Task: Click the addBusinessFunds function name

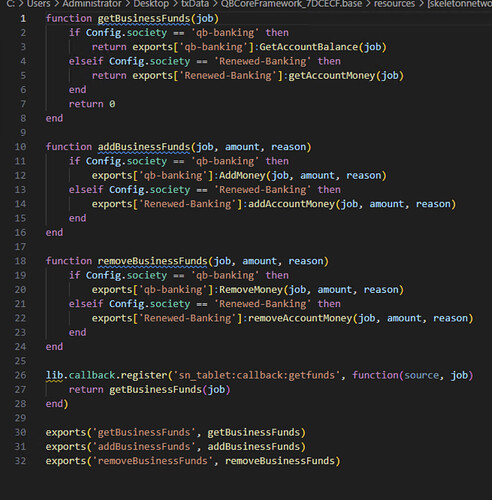Action: tap(144, 147)
